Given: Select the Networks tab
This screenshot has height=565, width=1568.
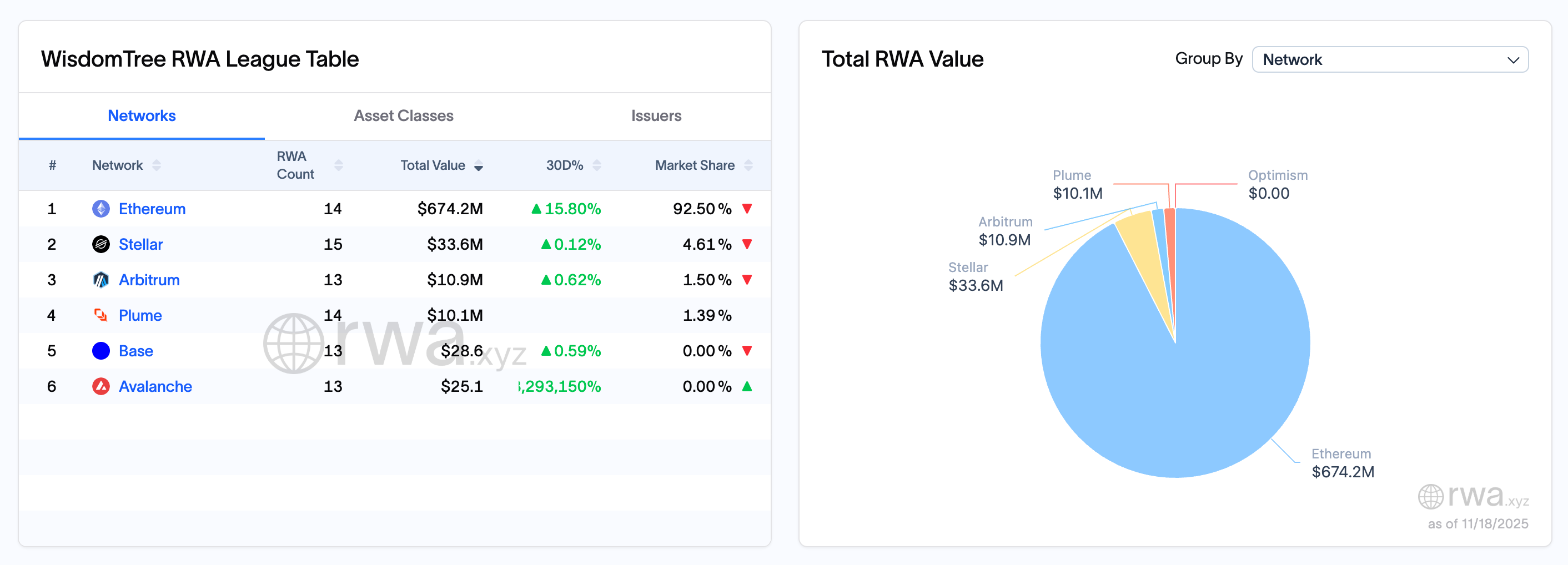Looking at the screenshot, I should (x=141, y=115).
